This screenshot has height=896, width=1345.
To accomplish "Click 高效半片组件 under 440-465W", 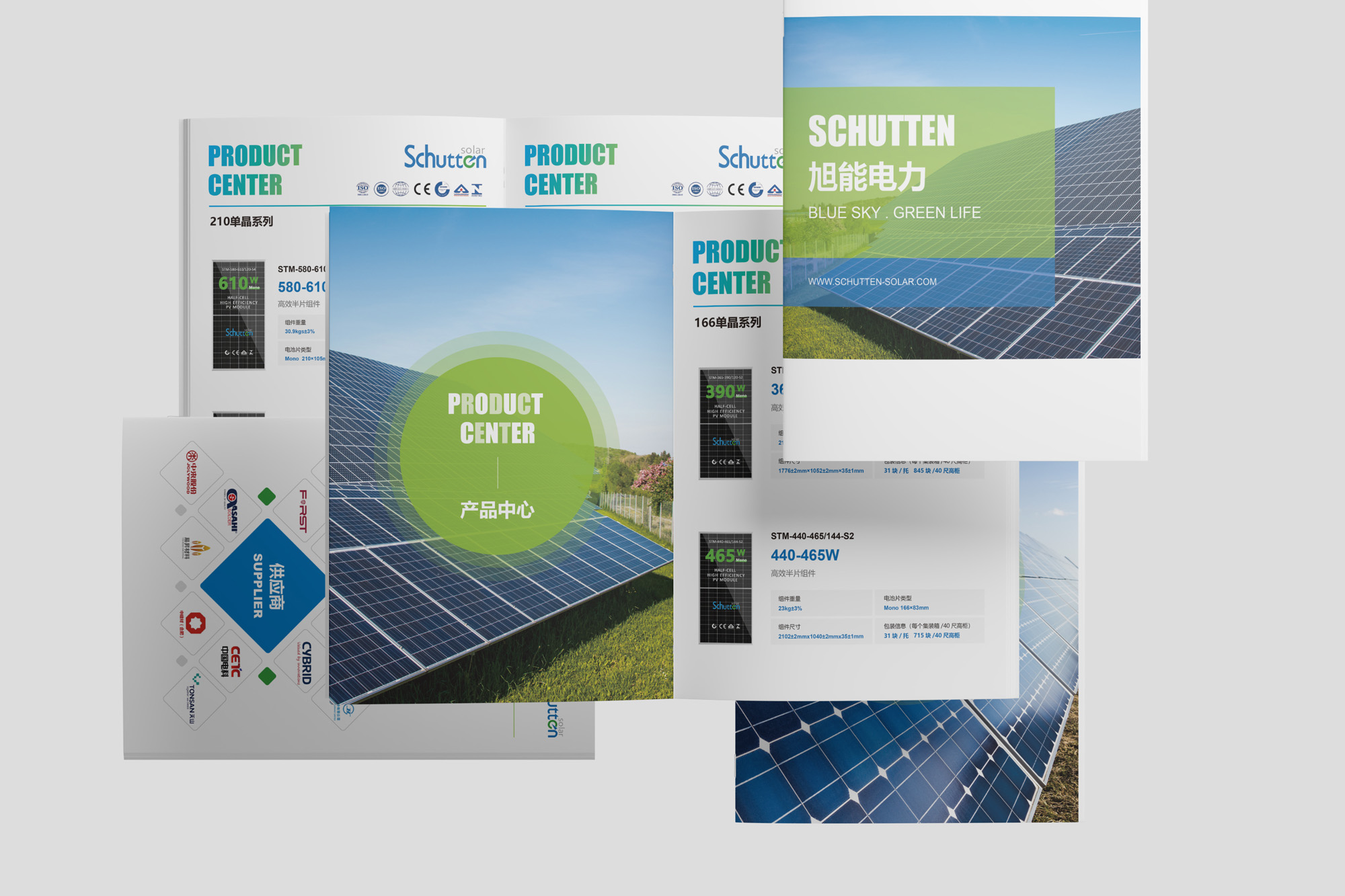I will 793,573.
